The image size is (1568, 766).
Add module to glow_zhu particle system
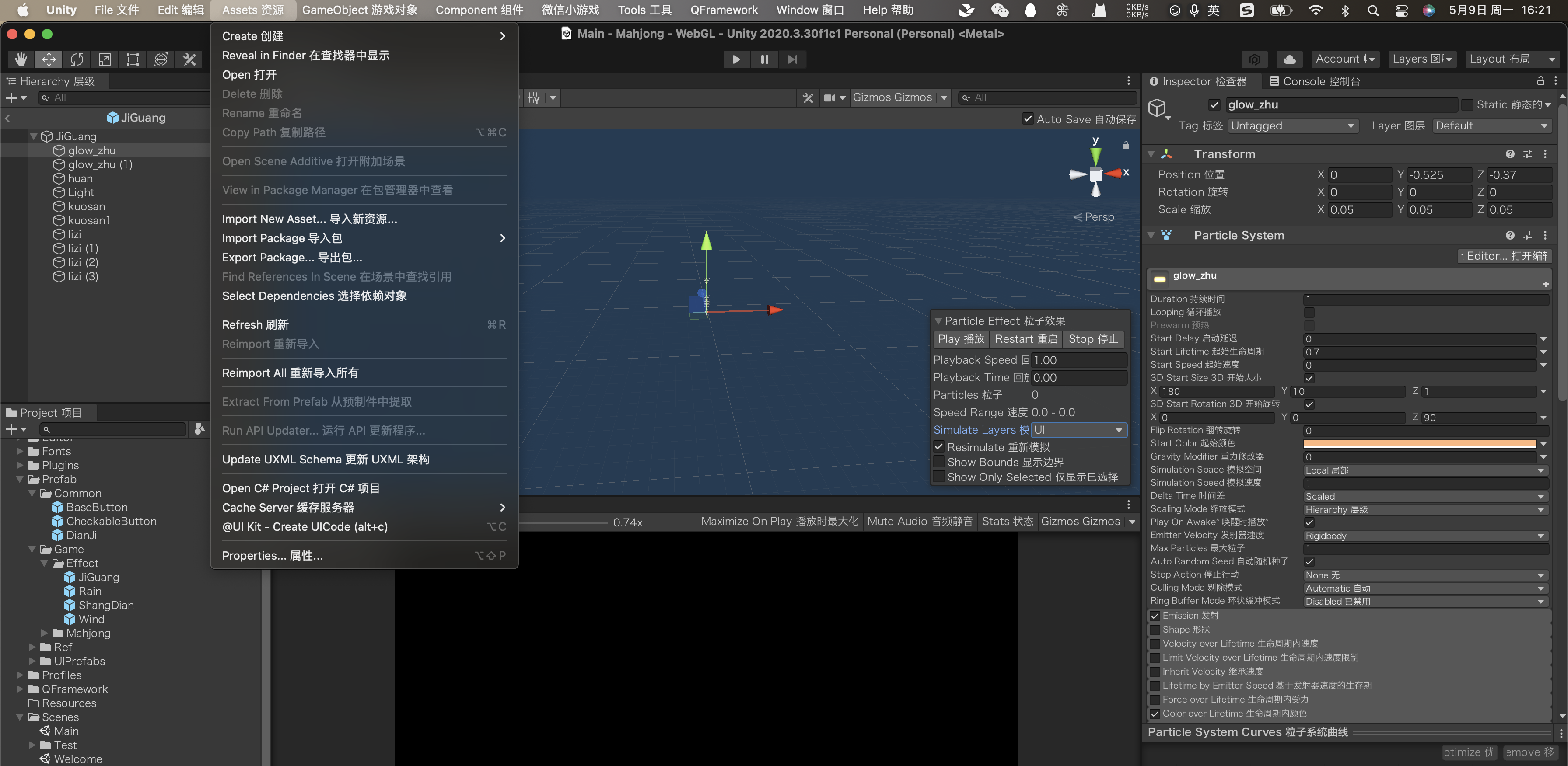1546,284
